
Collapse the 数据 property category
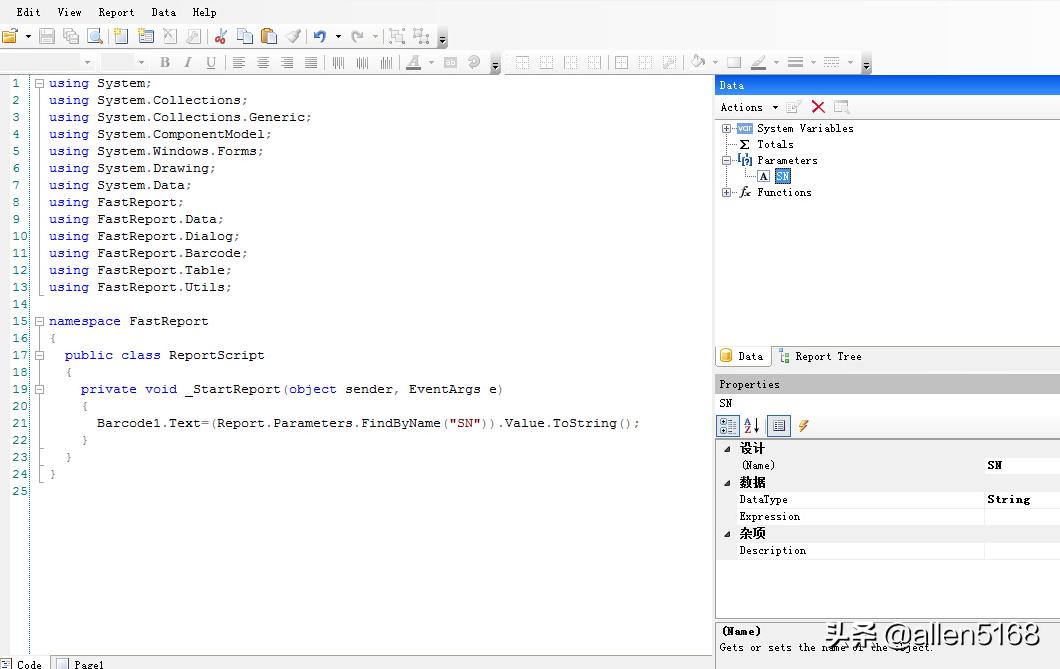tap(727, 482)
